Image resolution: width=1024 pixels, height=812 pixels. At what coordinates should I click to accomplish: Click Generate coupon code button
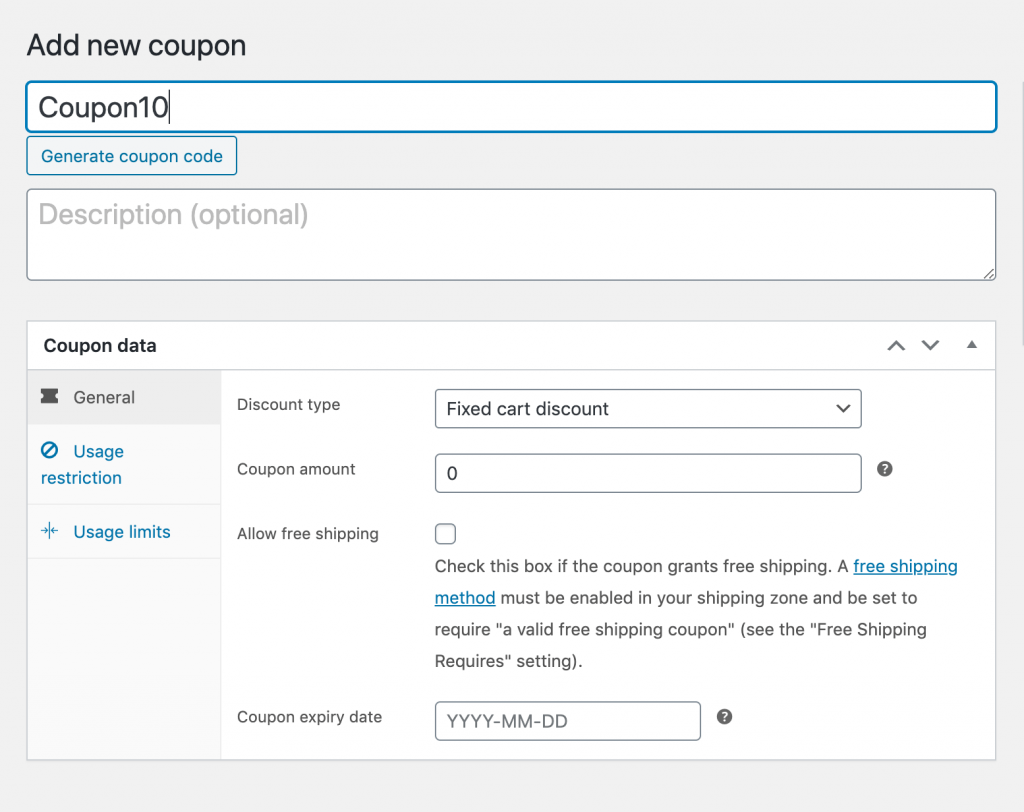131,156
